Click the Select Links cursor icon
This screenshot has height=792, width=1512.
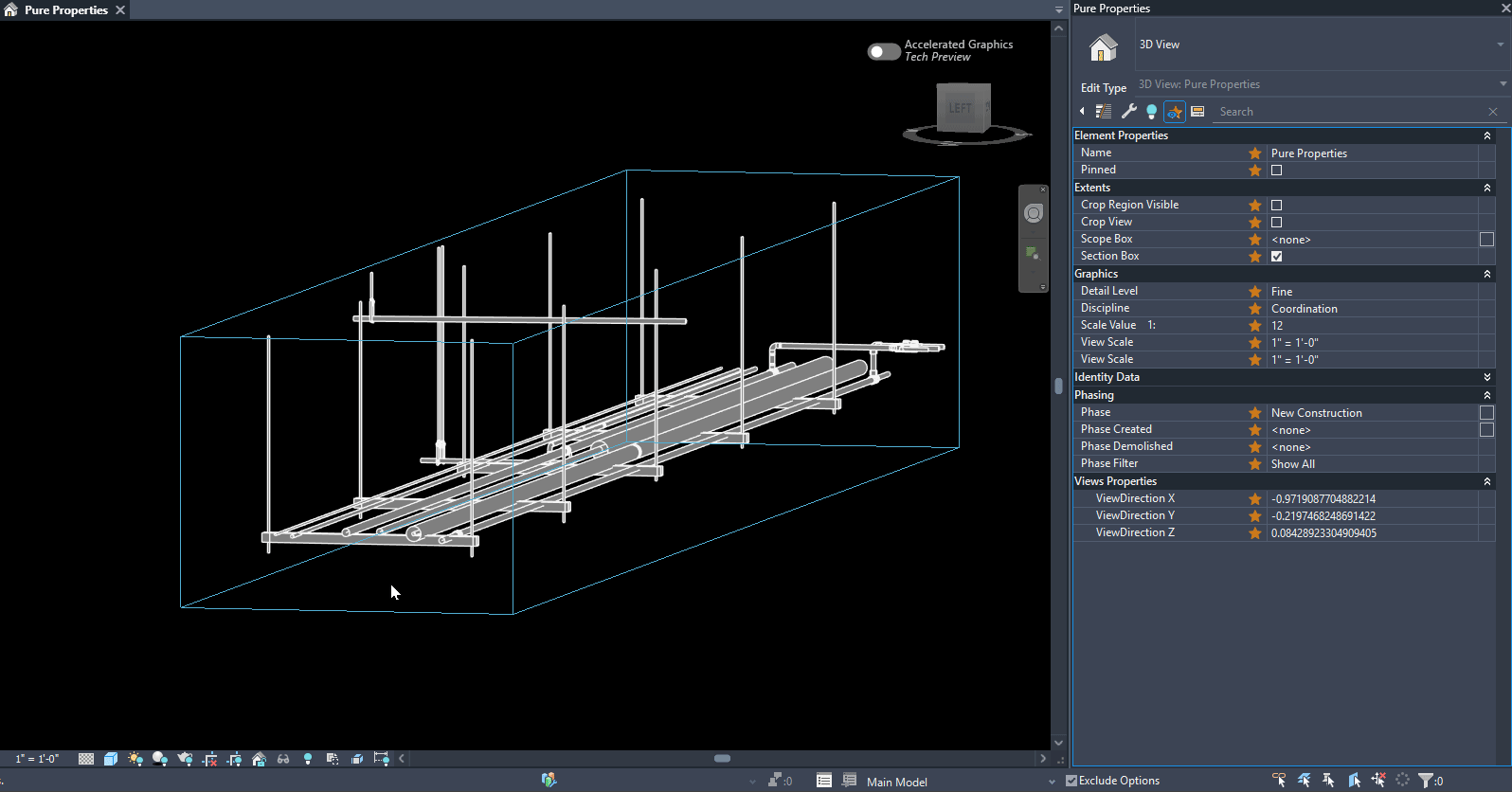(x=1280, y=781)
